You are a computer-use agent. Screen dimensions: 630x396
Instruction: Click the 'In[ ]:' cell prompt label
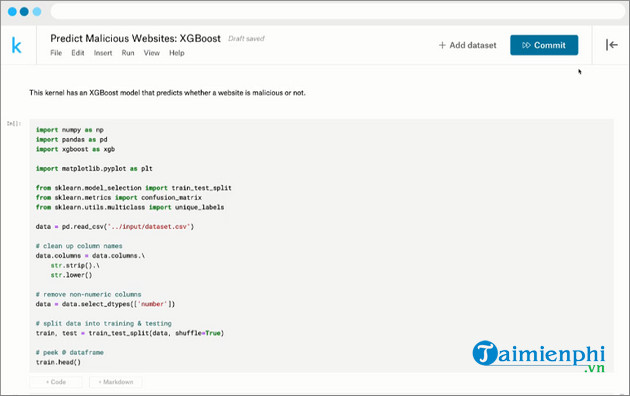click(14, 123)
